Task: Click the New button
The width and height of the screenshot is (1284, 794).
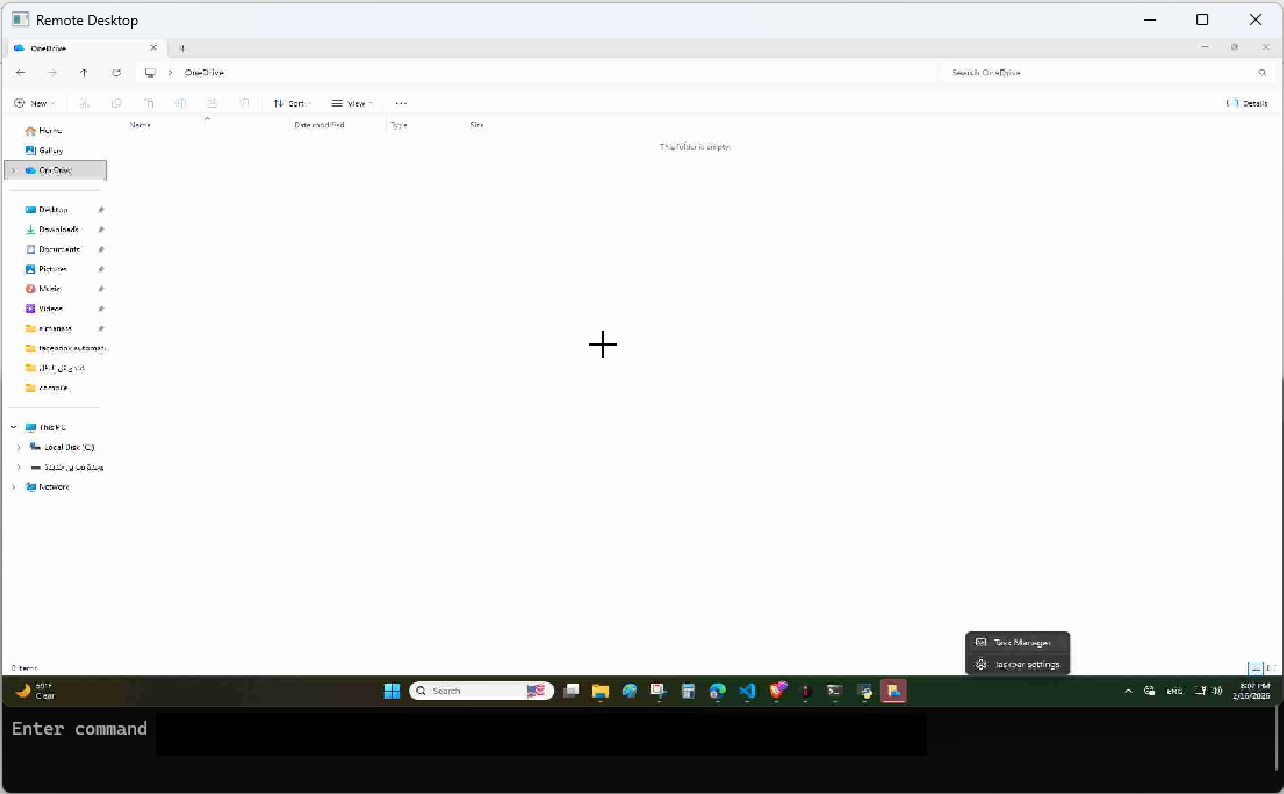Action: pyautogui.click(x=34, y=103)
